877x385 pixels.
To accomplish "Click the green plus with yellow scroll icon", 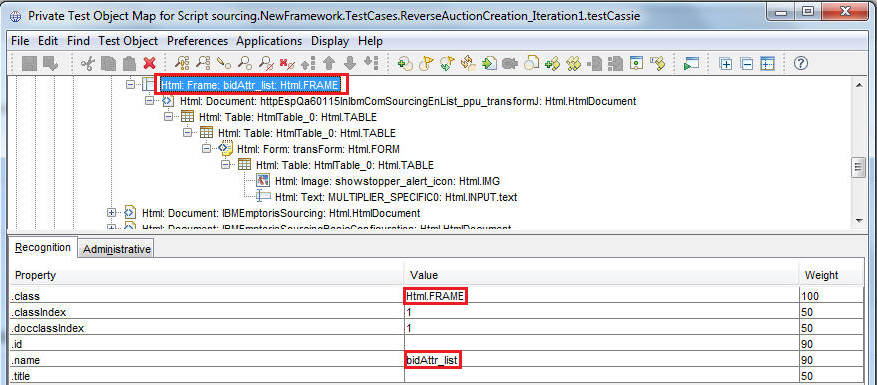I will [553, 64].
